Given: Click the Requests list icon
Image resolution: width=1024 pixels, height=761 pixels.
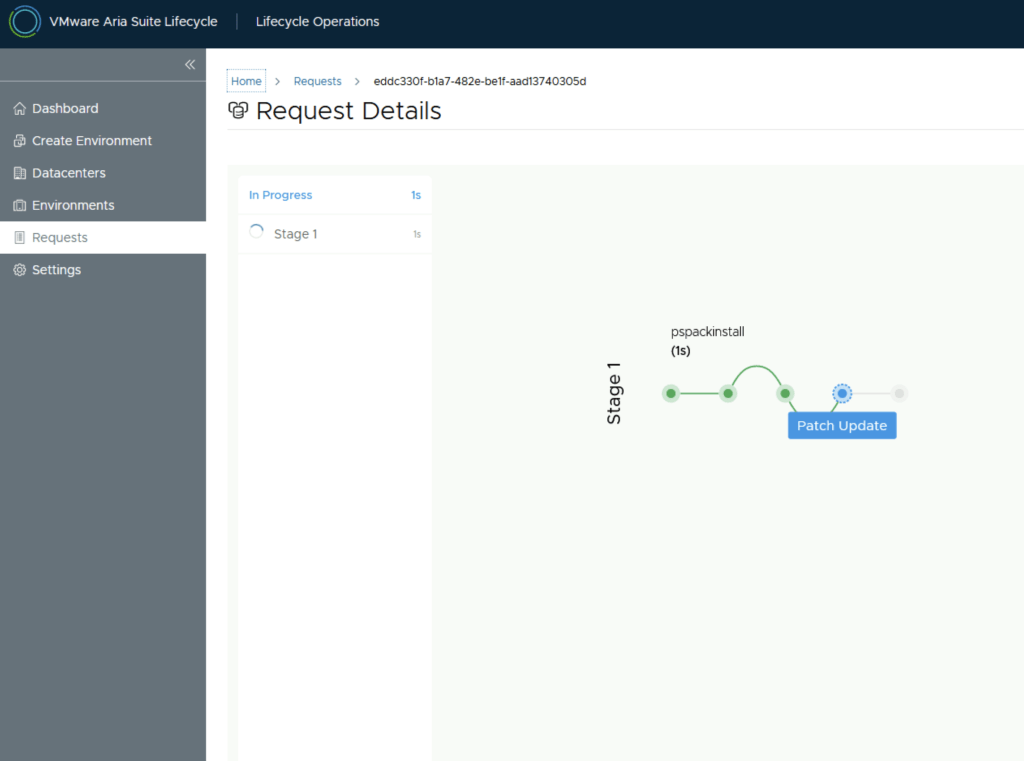Looking at the screenshot, I should coord(19,238).
